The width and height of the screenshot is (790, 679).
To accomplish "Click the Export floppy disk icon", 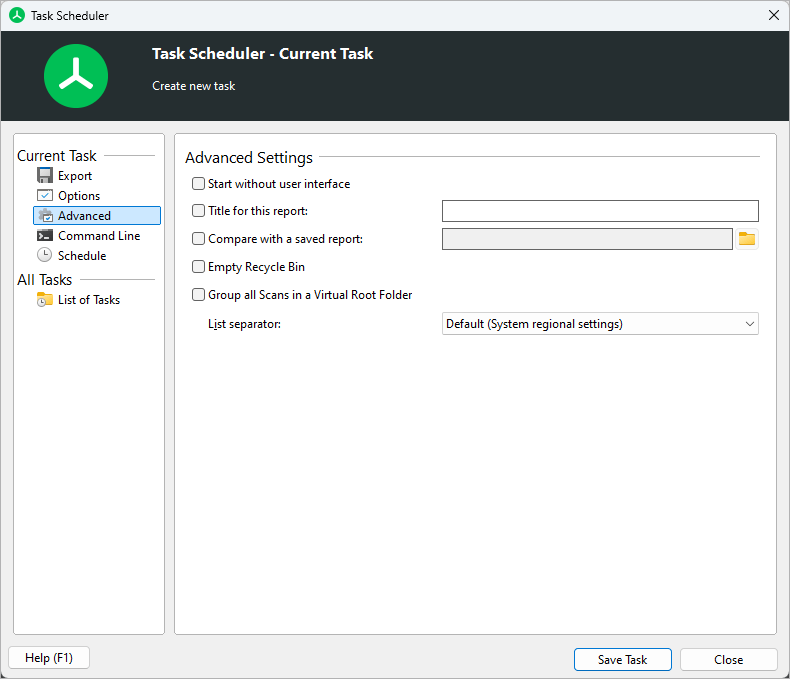I will 45,176.
